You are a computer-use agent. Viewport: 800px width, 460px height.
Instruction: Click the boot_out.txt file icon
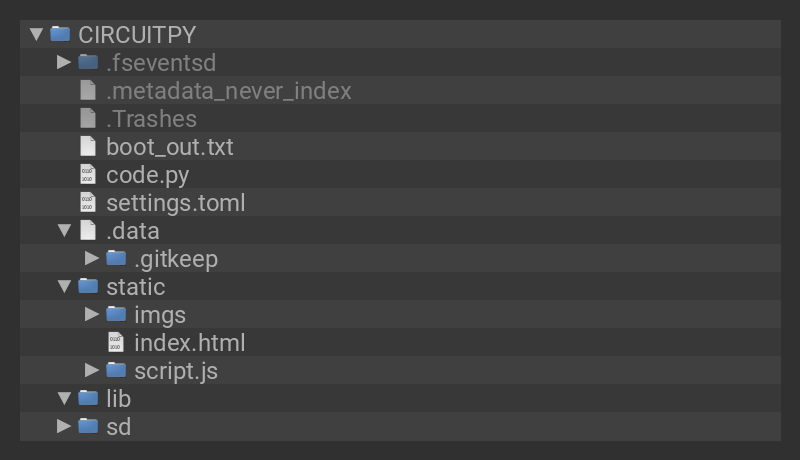pyautogui.click(x=88, y=147)
